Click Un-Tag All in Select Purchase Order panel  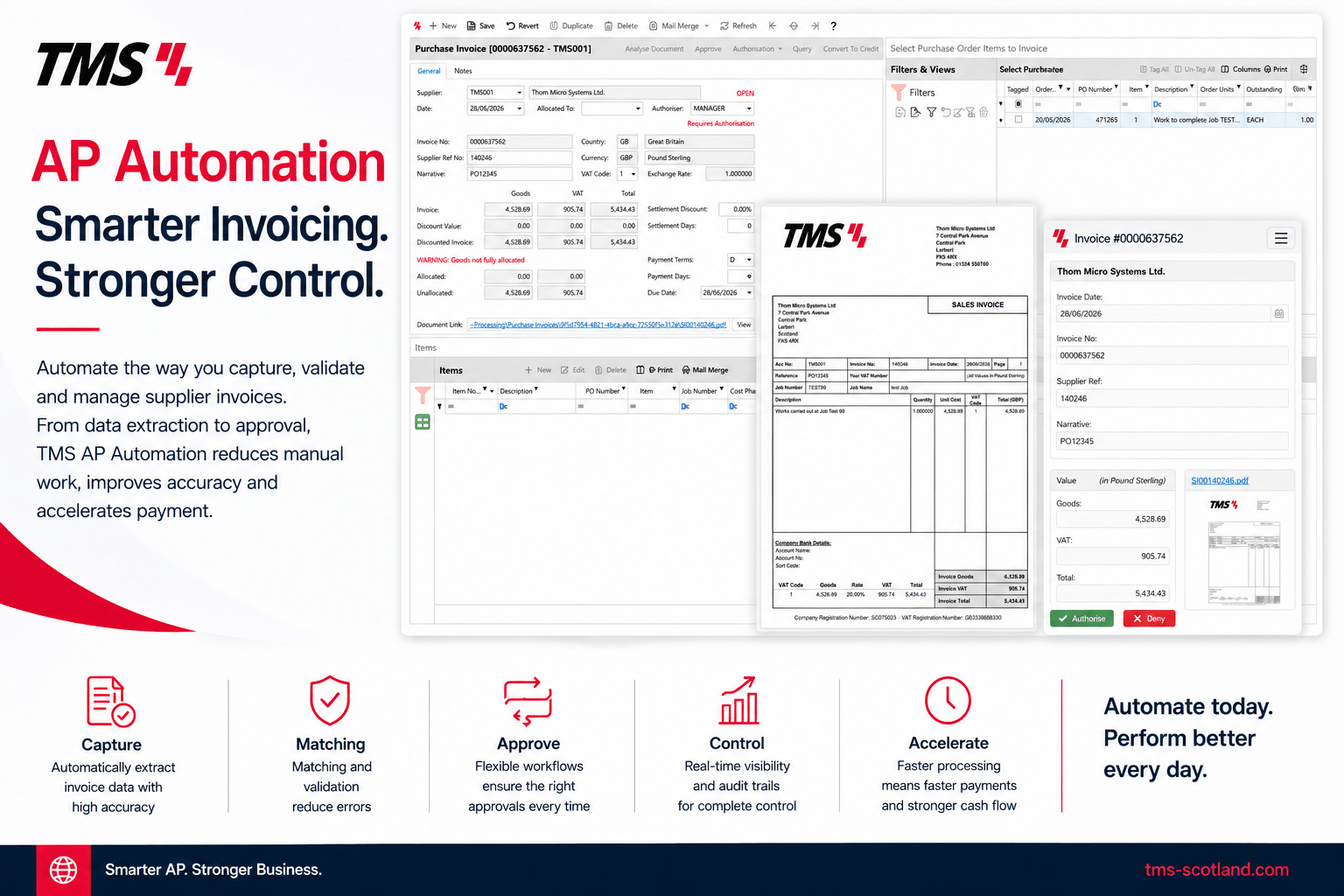[1194, 69]
